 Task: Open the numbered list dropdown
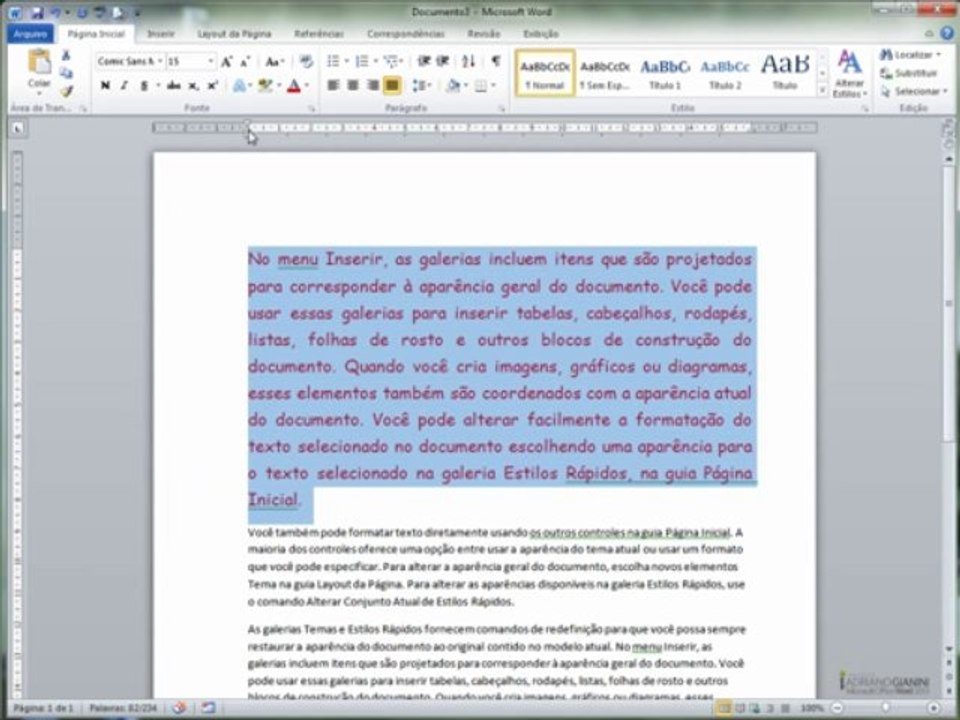point(375,61)
